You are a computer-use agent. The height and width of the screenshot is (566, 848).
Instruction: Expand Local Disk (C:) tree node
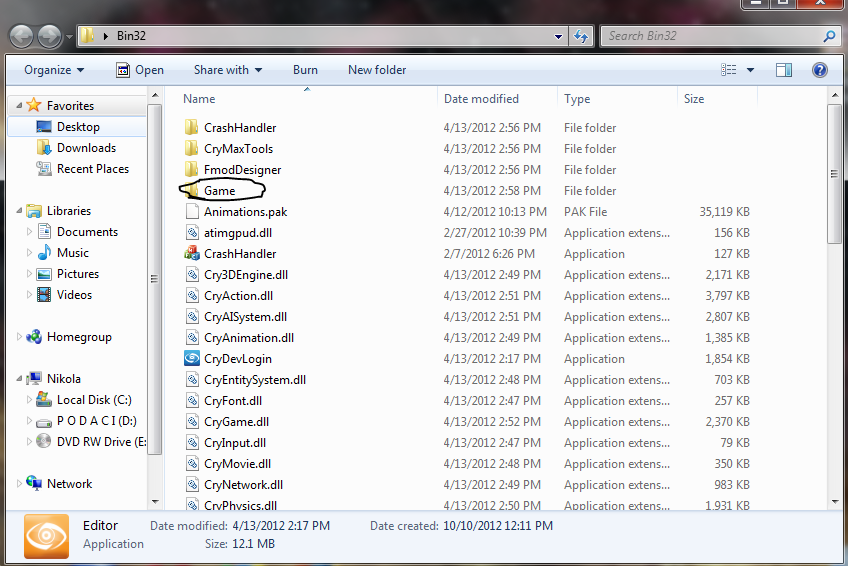29,400
